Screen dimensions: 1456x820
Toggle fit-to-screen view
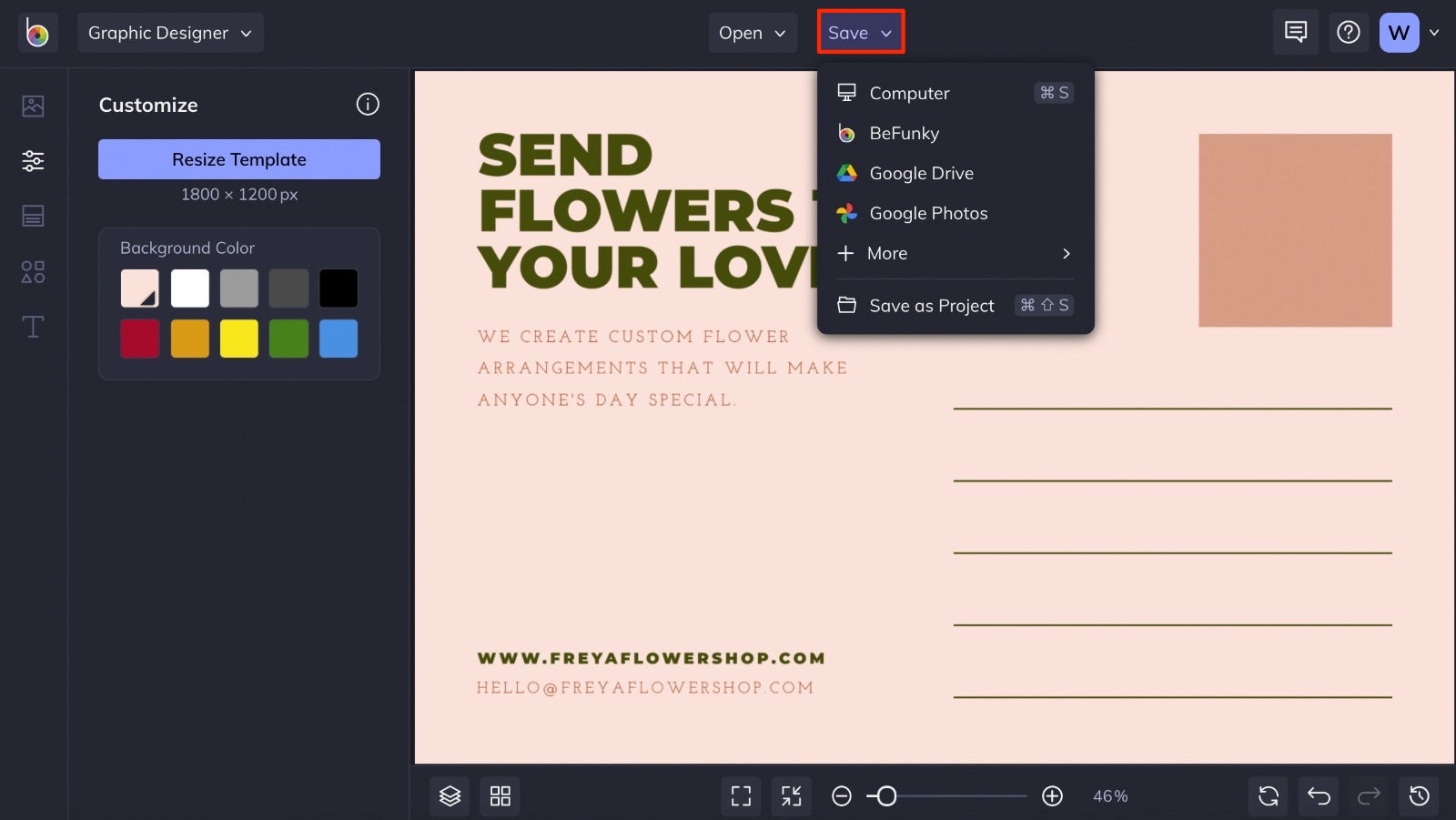pos(791,795)
